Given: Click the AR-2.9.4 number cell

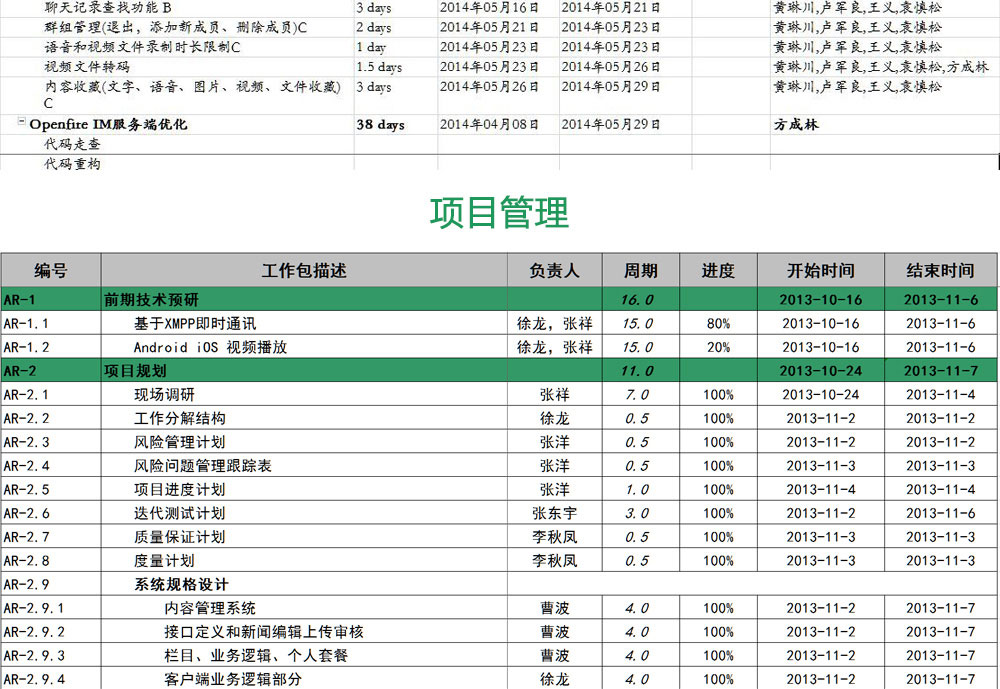Looking at the screenshot, I should point(34,679).
